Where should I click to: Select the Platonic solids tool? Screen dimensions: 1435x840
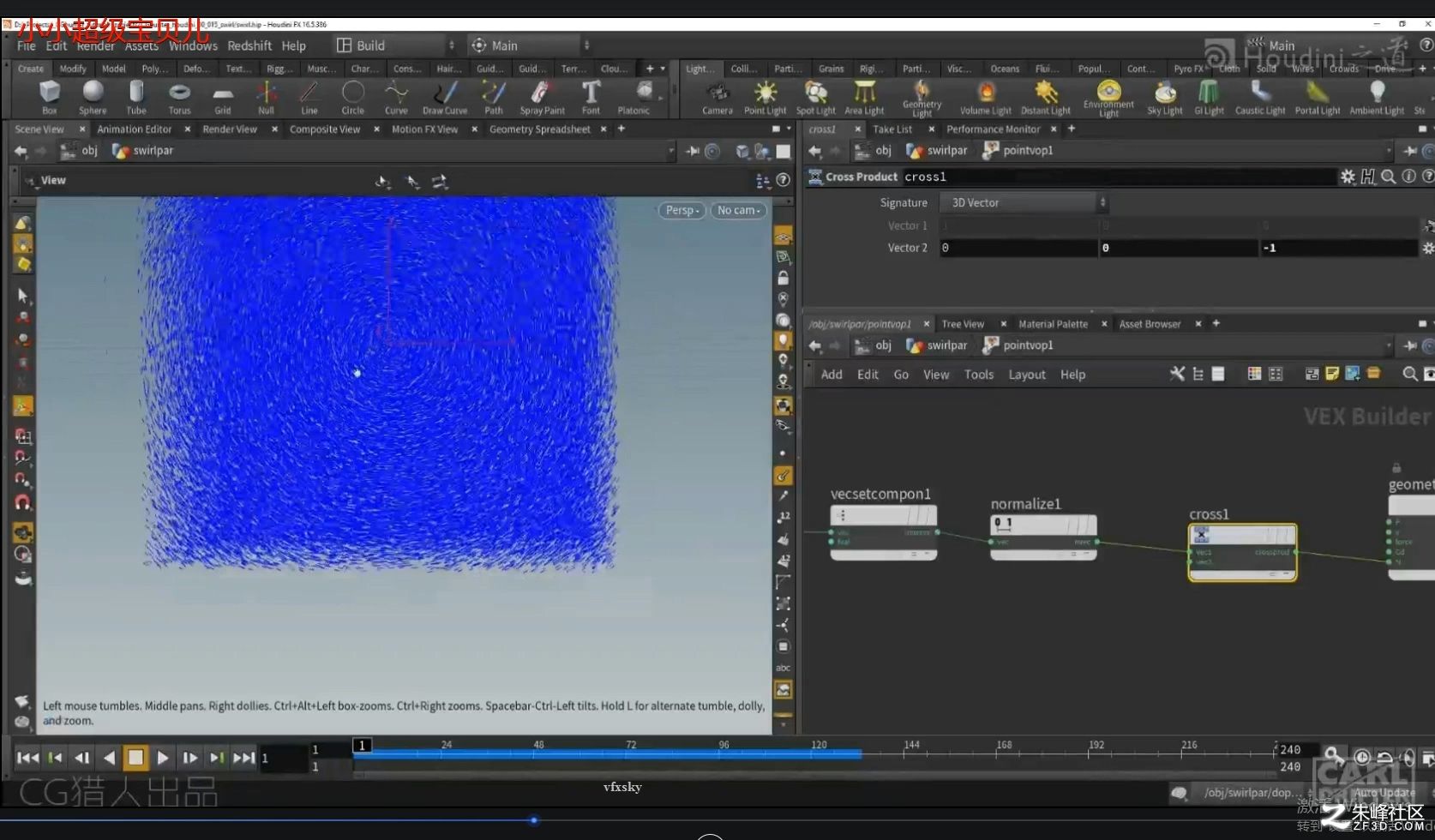click(634, 97)
